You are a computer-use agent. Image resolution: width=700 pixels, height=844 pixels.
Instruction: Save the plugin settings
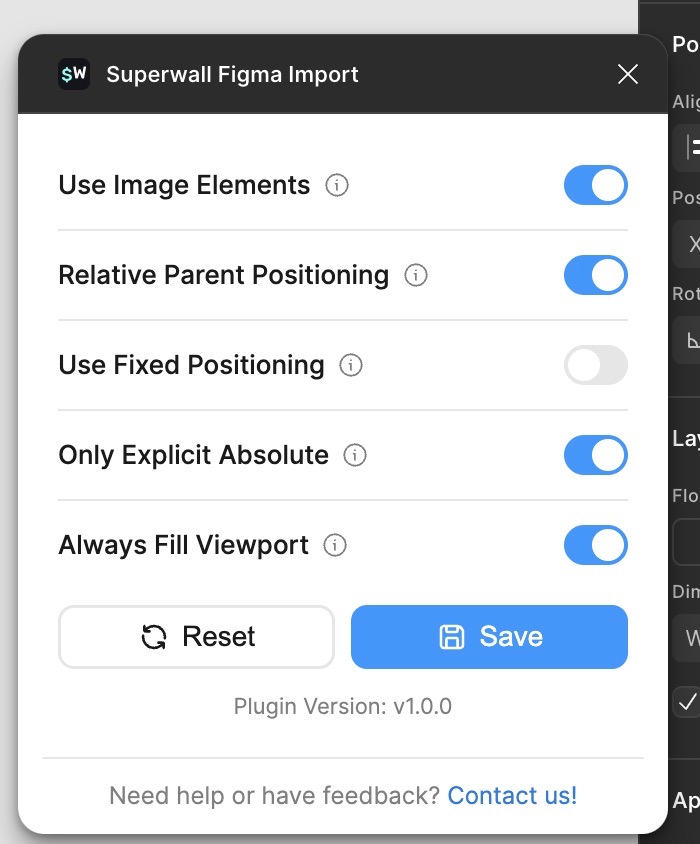click(x=489, y=636)
